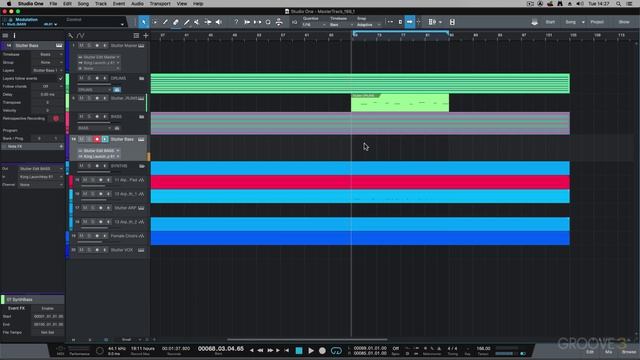Open track list icon above tracks

136,36
